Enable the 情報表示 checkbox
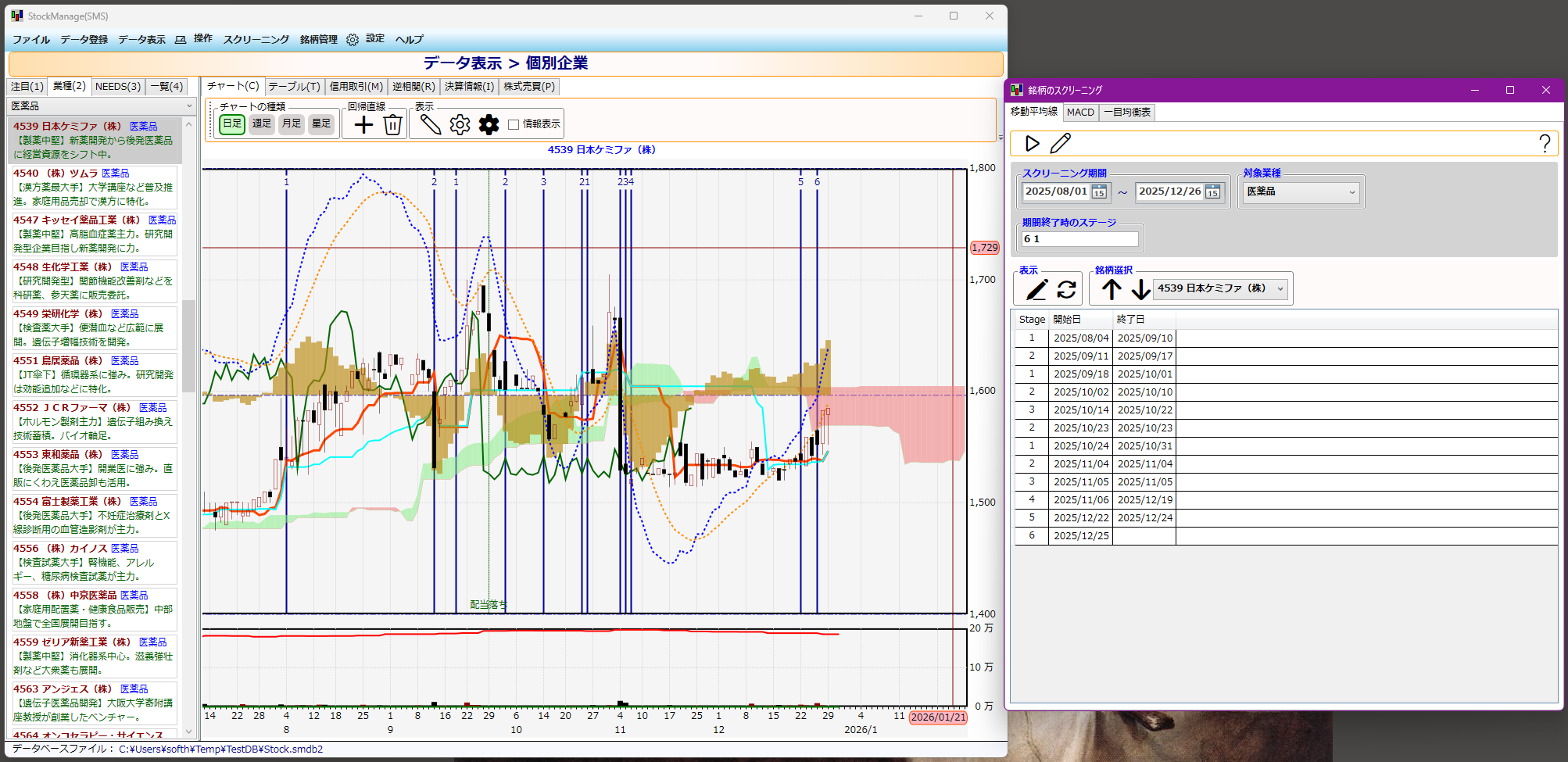This screenshot has width=1568, height=762. tap(514, 124)
